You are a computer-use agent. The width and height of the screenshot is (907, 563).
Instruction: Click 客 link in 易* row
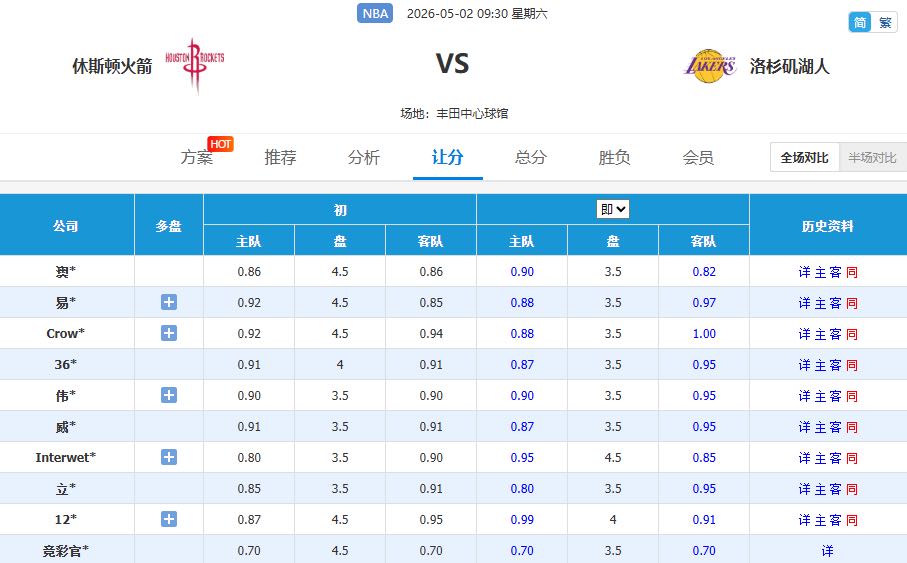click(x=836, y=303)
